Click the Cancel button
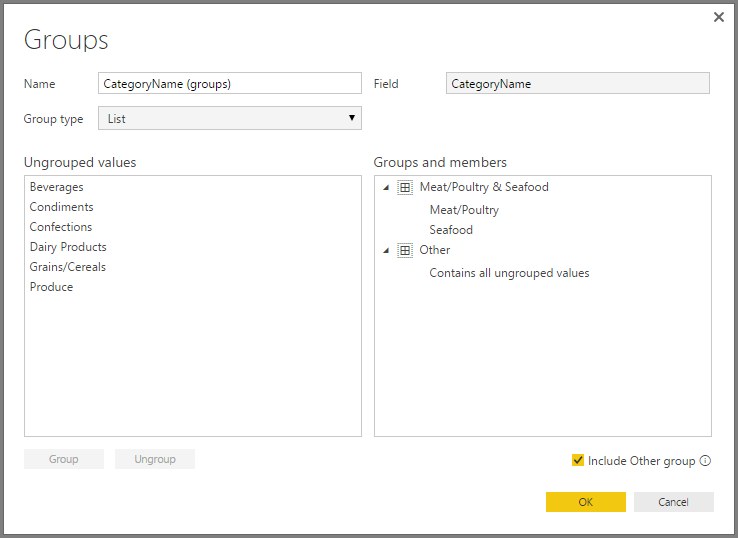The width and height of the screenshot is (738, 538). point(674,502)
